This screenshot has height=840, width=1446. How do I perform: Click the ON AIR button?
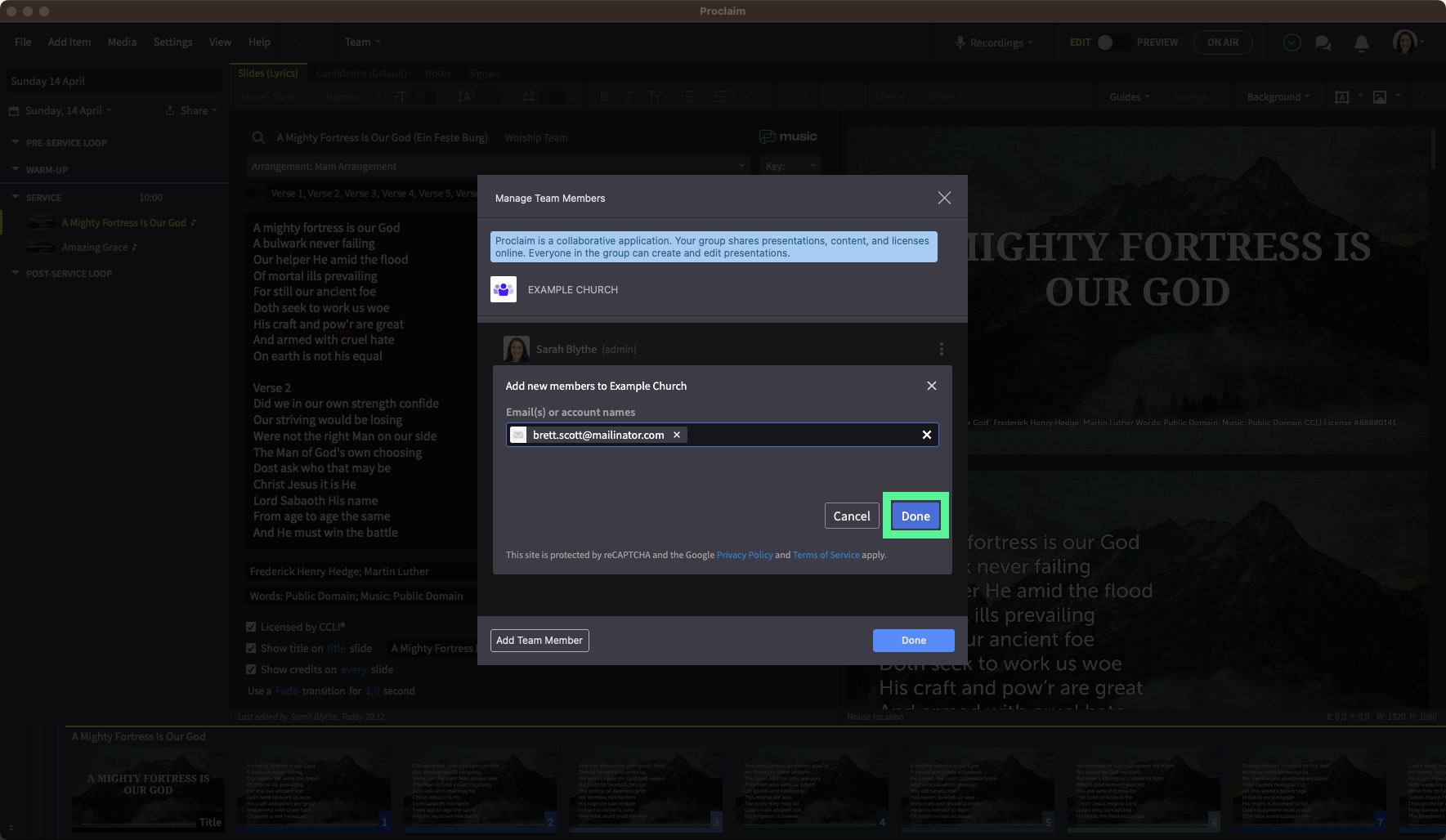point(1223,42)
